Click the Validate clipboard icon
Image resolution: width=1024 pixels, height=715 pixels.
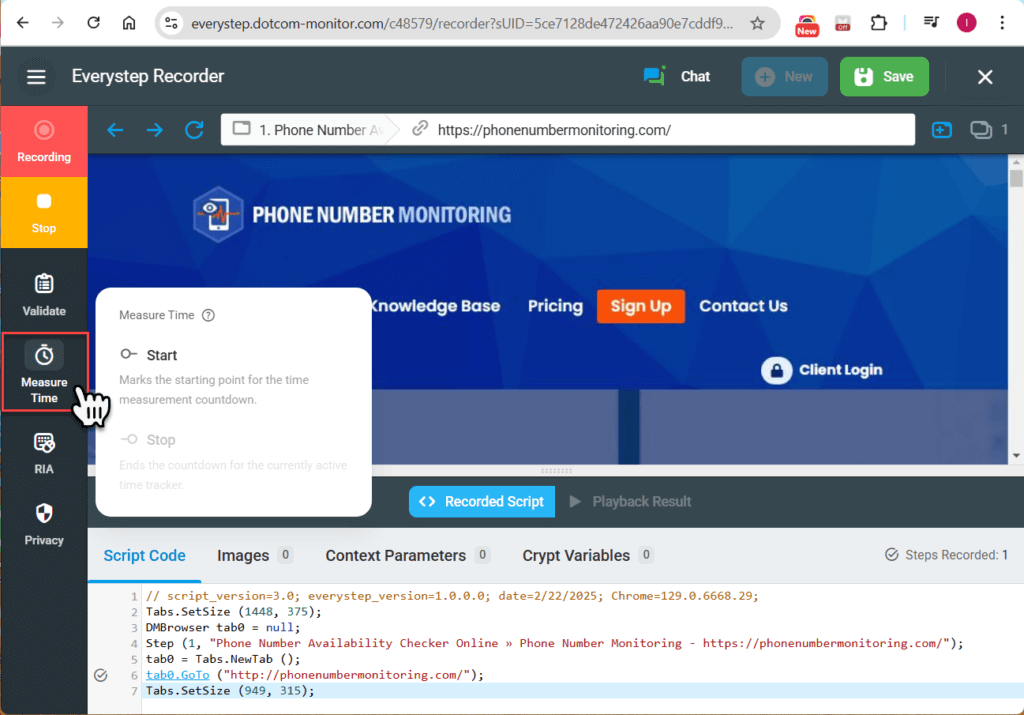click(44, 284)
